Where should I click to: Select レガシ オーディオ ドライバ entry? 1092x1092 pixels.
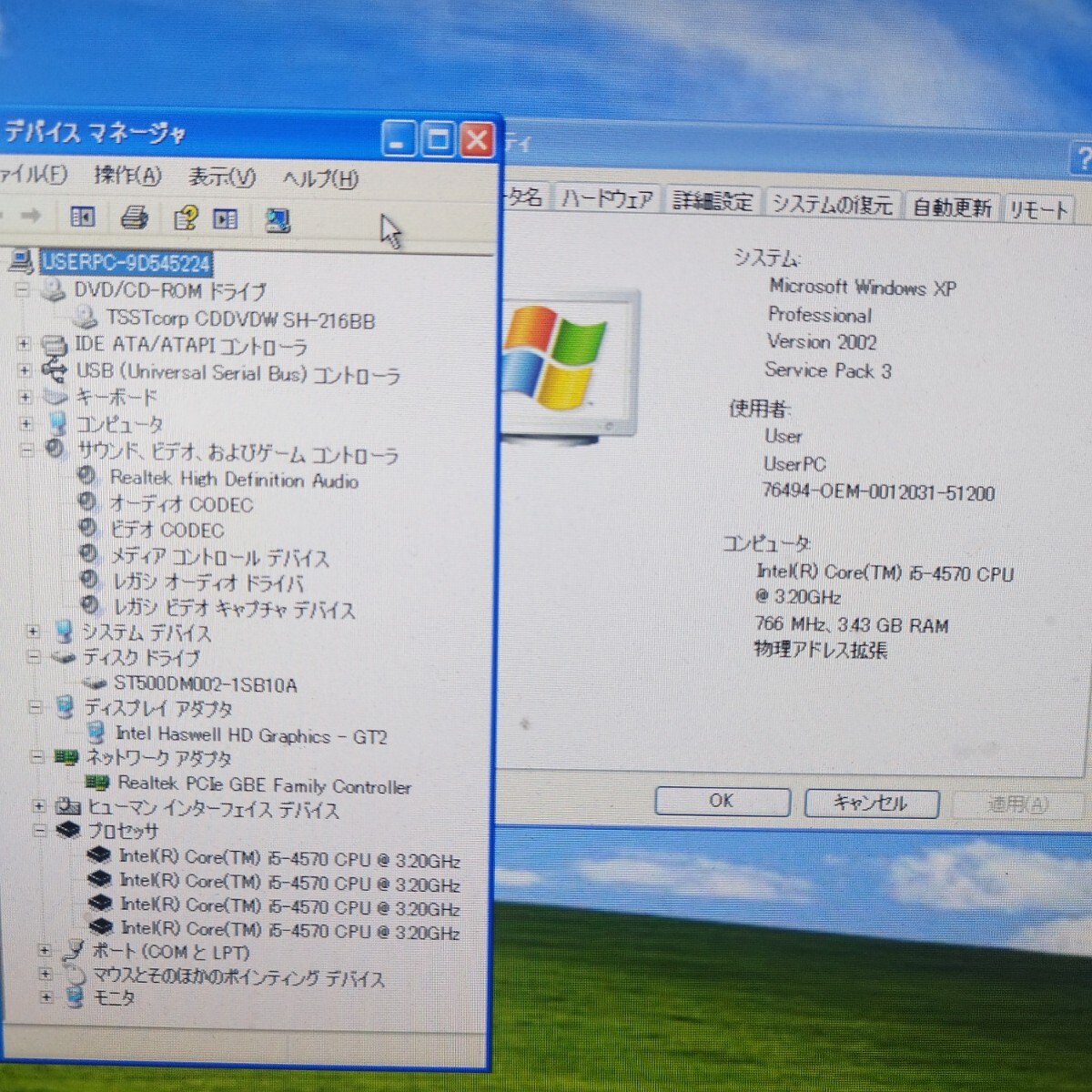[207, 582]
